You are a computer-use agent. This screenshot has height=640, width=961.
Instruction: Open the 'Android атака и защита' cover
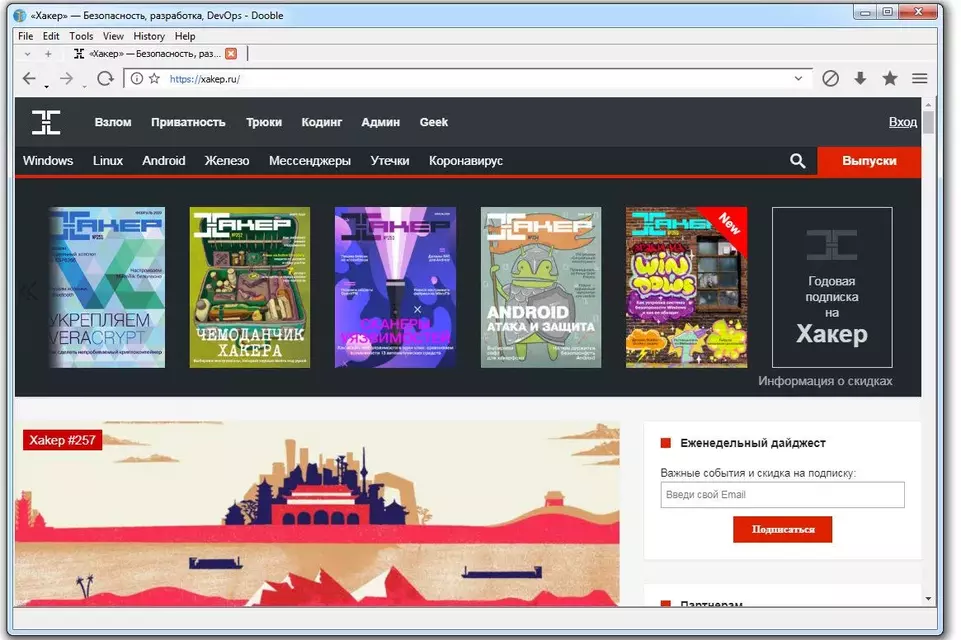(x=541, y=288)
